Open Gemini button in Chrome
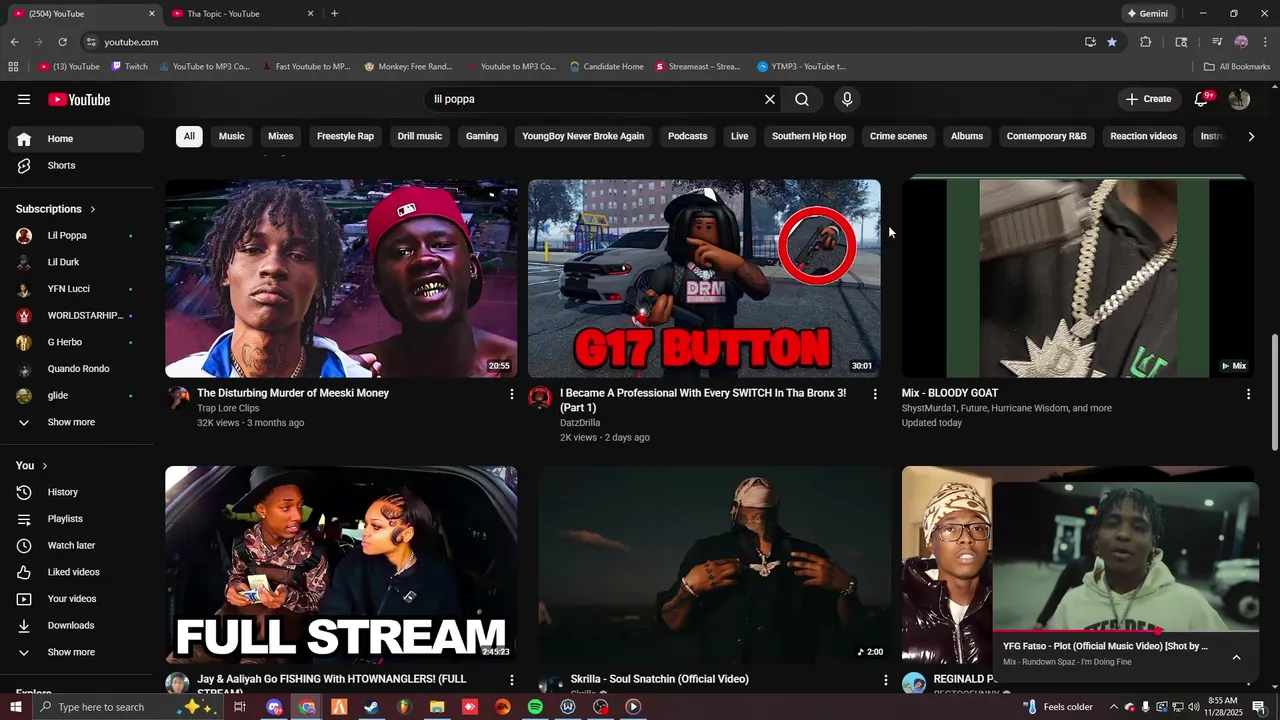The width and height of the screenshot is (1280, 720). [1147, 14]
